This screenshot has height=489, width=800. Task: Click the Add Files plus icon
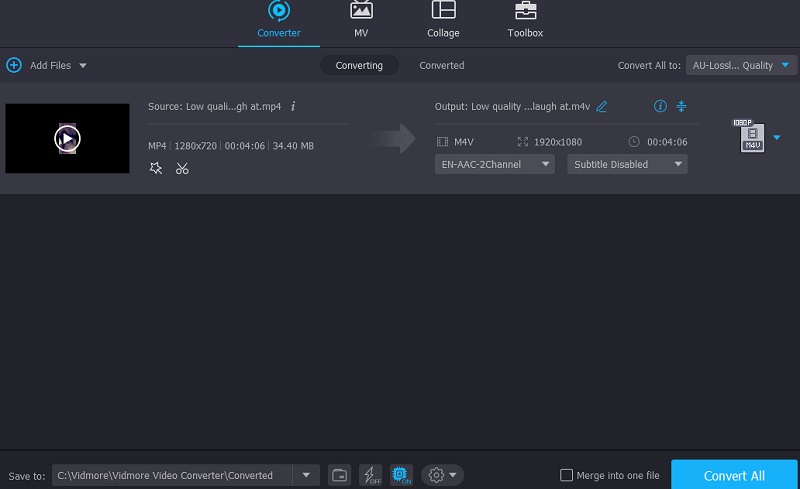[x=14, y=65]
